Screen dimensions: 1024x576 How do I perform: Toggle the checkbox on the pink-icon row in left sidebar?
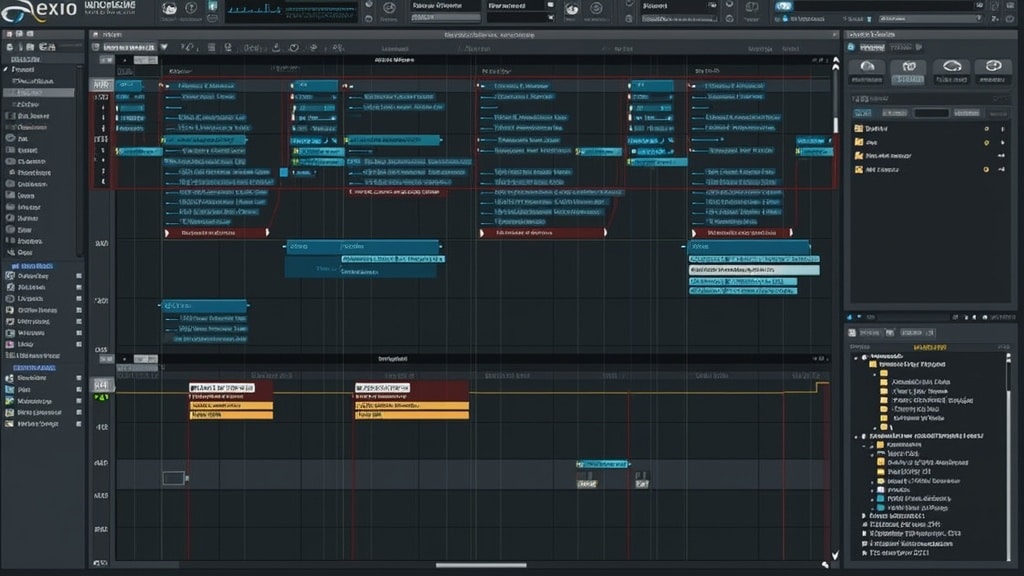tap(79, 344)
